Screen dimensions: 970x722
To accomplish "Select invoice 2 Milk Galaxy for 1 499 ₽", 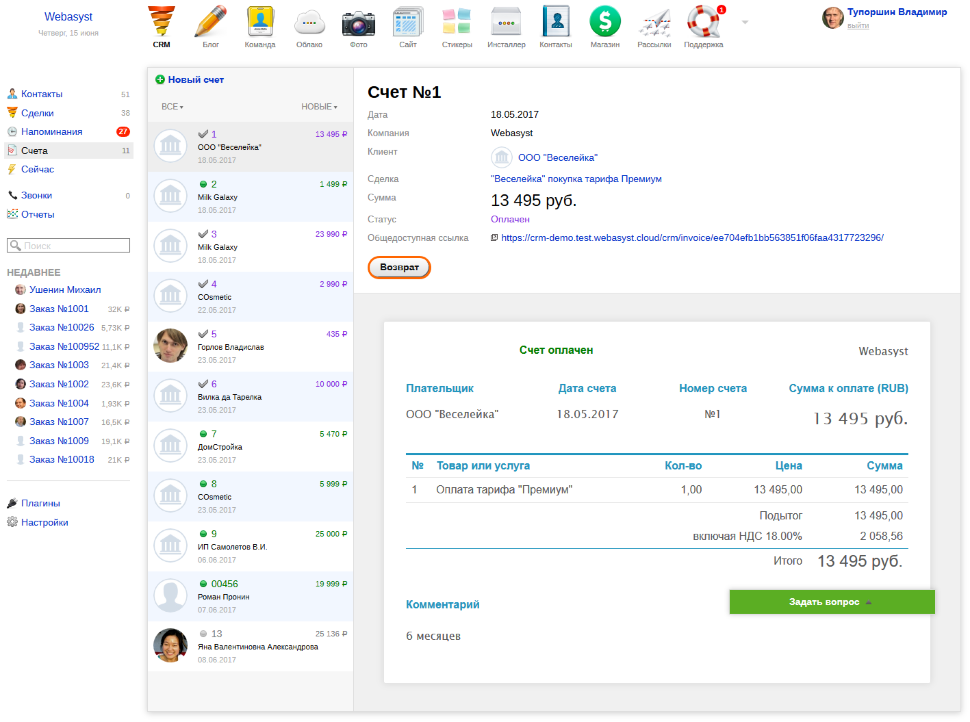I will pos(251,197).
